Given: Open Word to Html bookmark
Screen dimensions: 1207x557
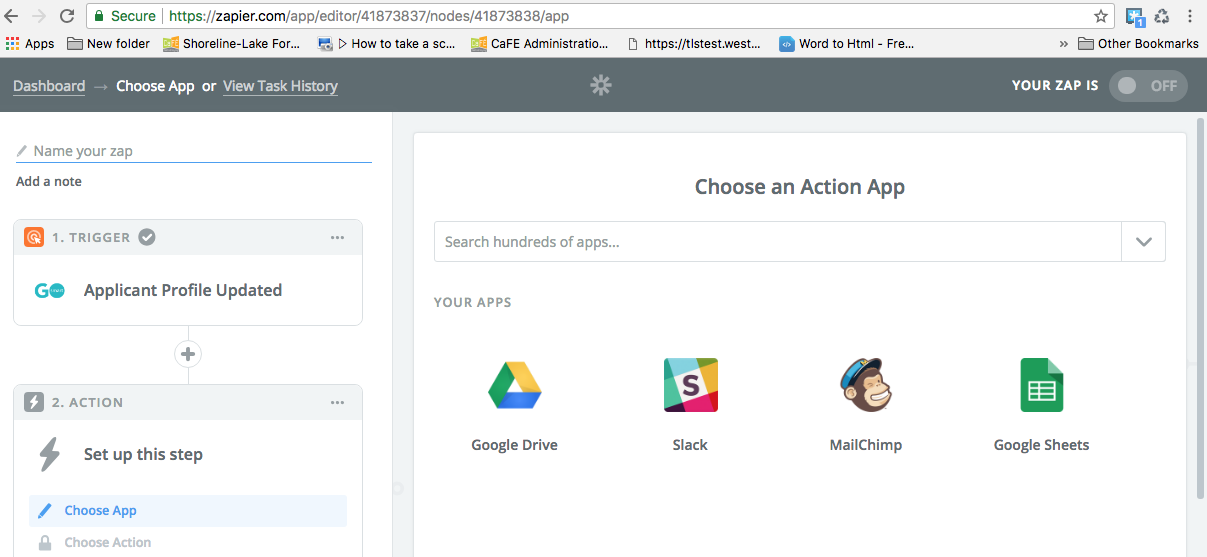Looking at the screenshot, I should [847, 43].
